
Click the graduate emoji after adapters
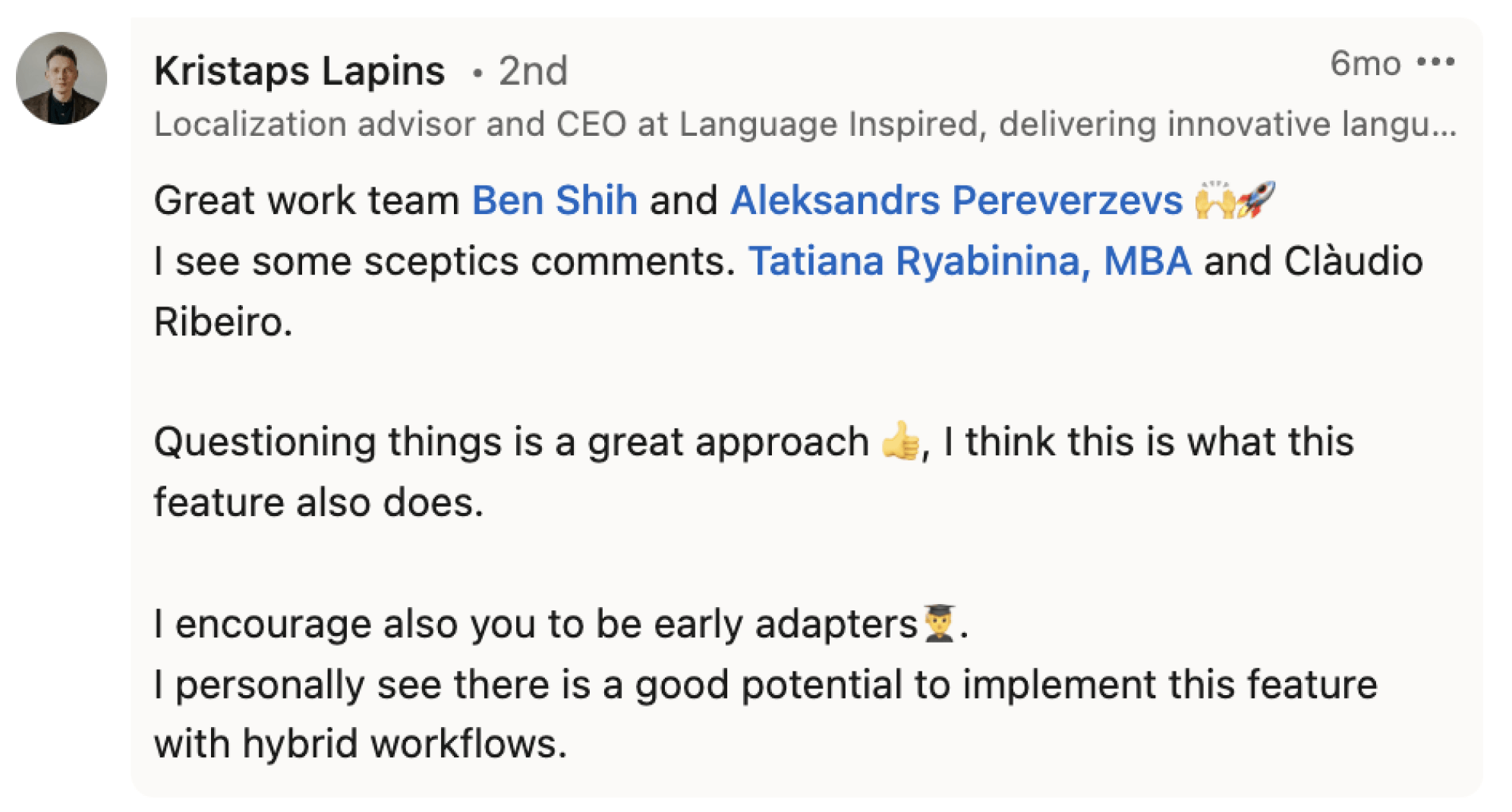(940, 623)
